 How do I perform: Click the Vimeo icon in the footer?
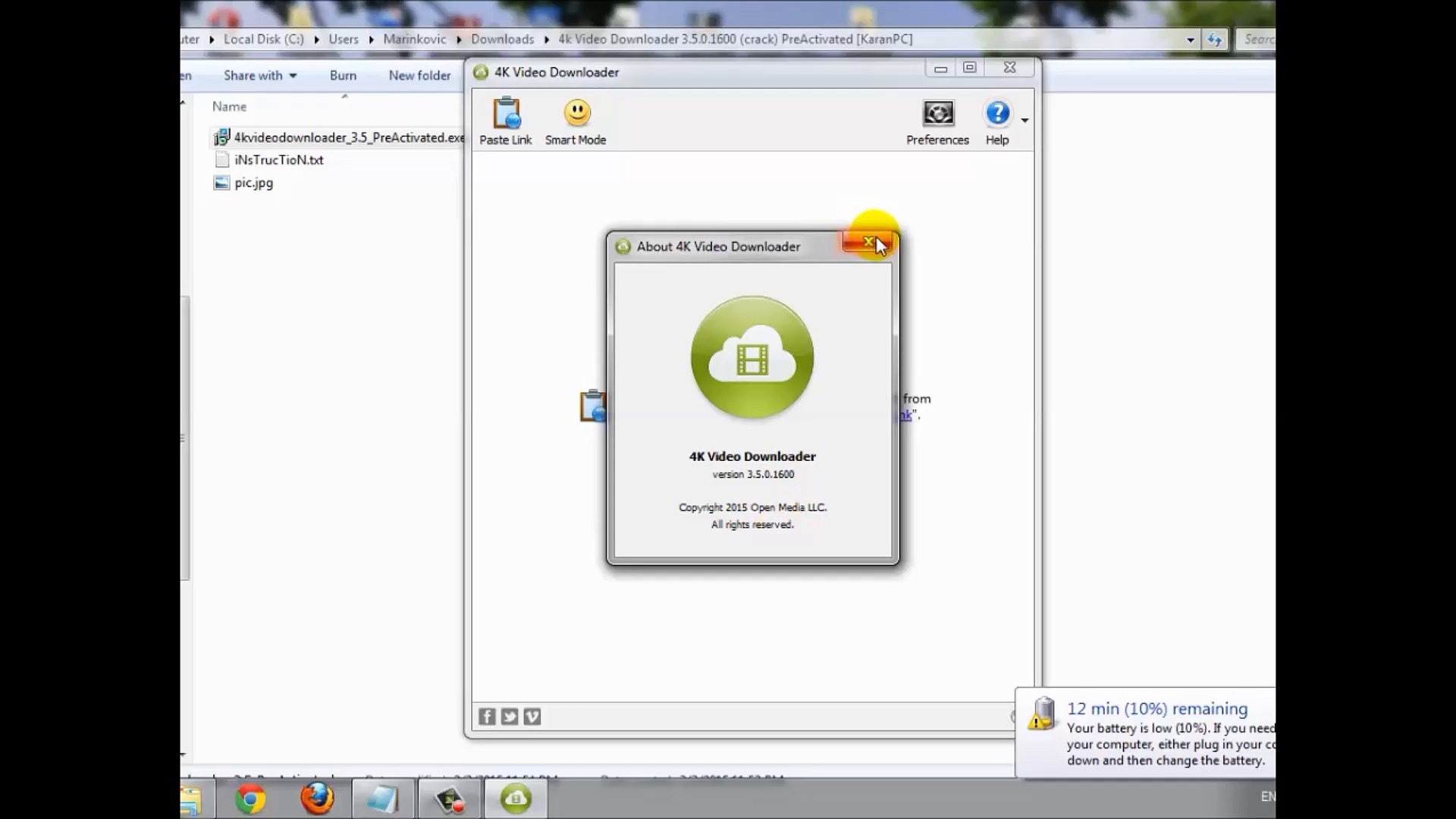coord(532,716)
